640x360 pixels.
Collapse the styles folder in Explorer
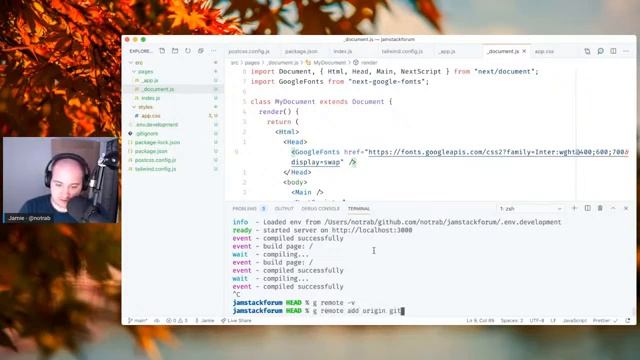point(145,107)
